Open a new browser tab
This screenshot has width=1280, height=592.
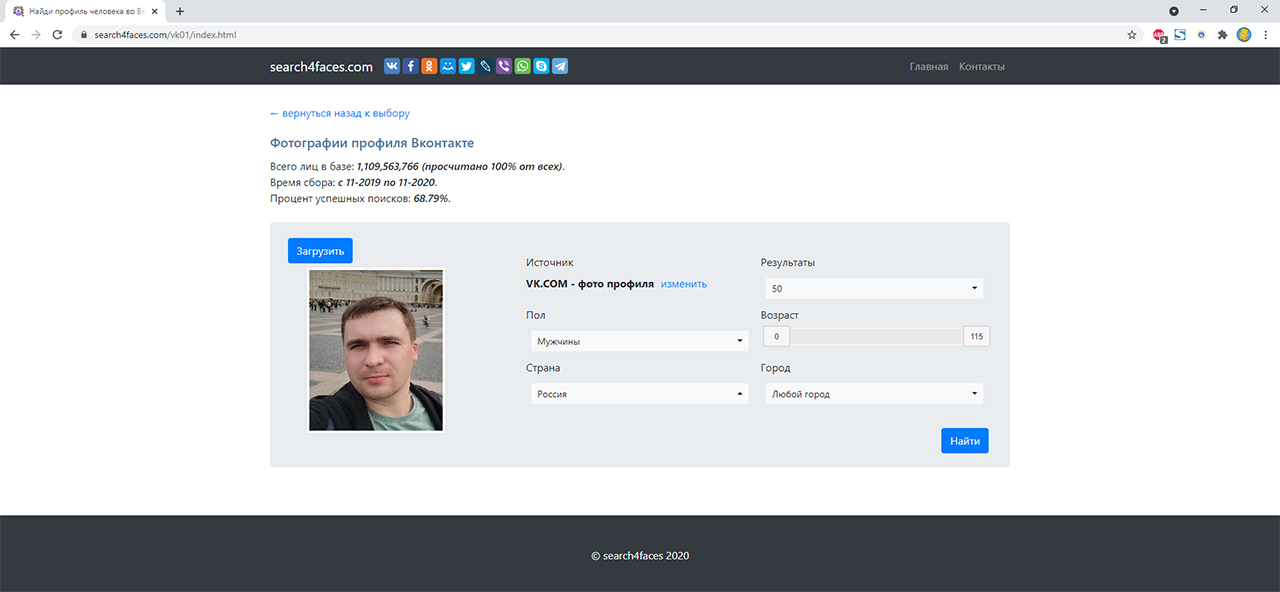(180, 11)
